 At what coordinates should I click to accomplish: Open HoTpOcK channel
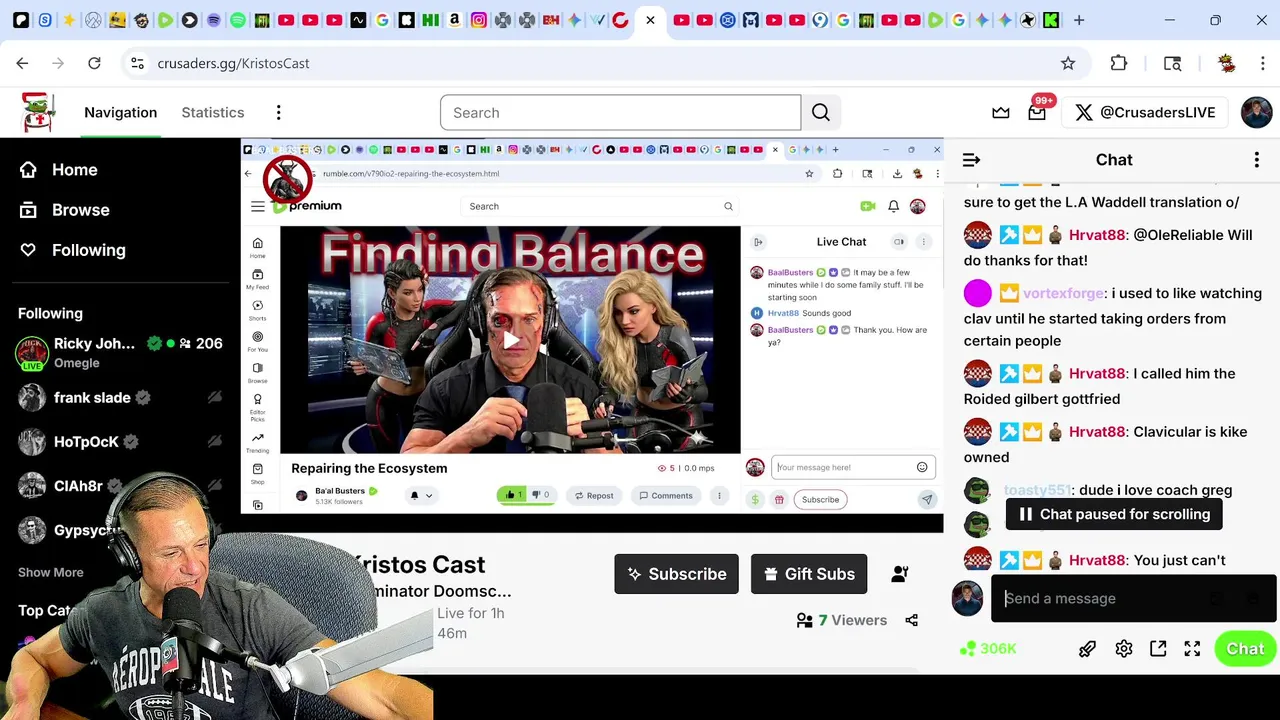pyautogui.click(x=120, y=442)
